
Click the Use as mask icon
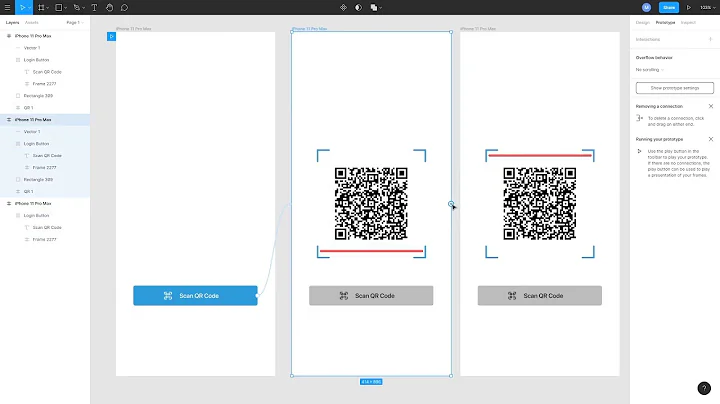[x=359, y=7]
